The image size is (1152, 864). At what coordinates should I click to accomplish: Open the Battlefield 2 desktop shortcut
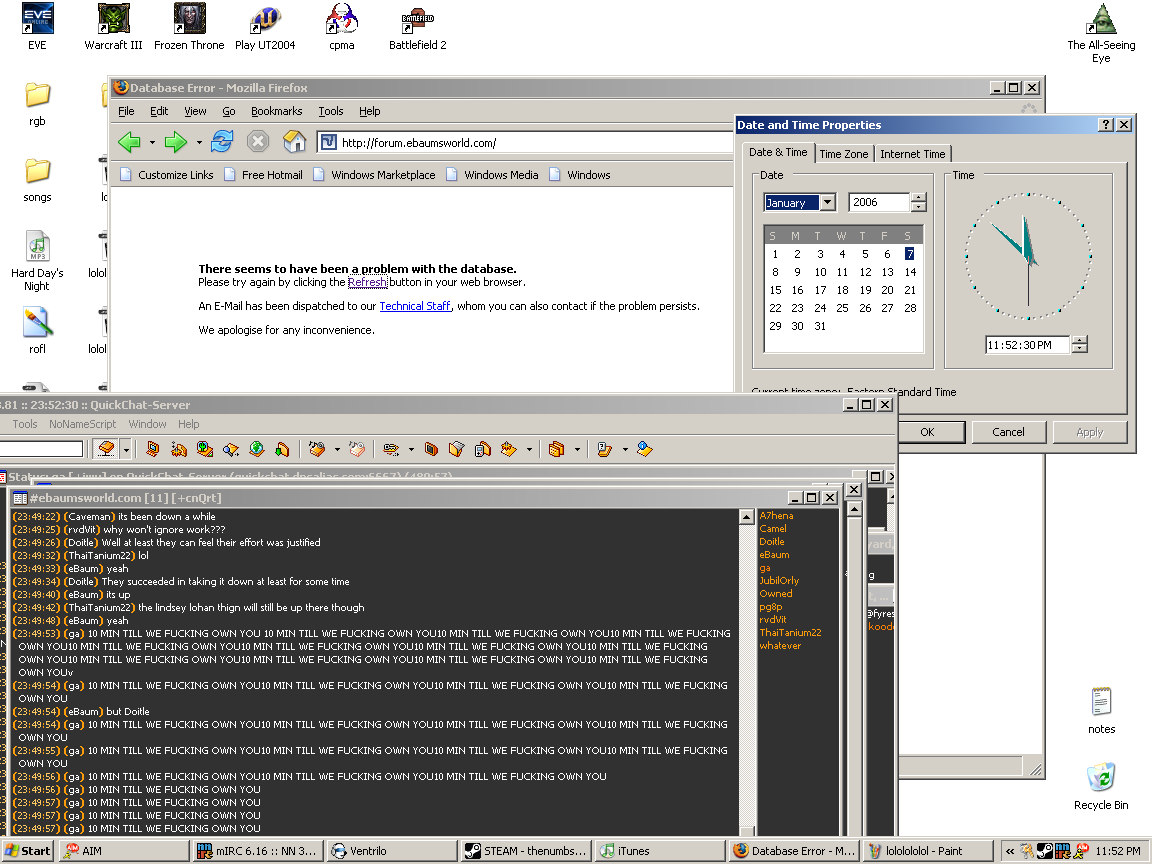click(x=417, y=22)
